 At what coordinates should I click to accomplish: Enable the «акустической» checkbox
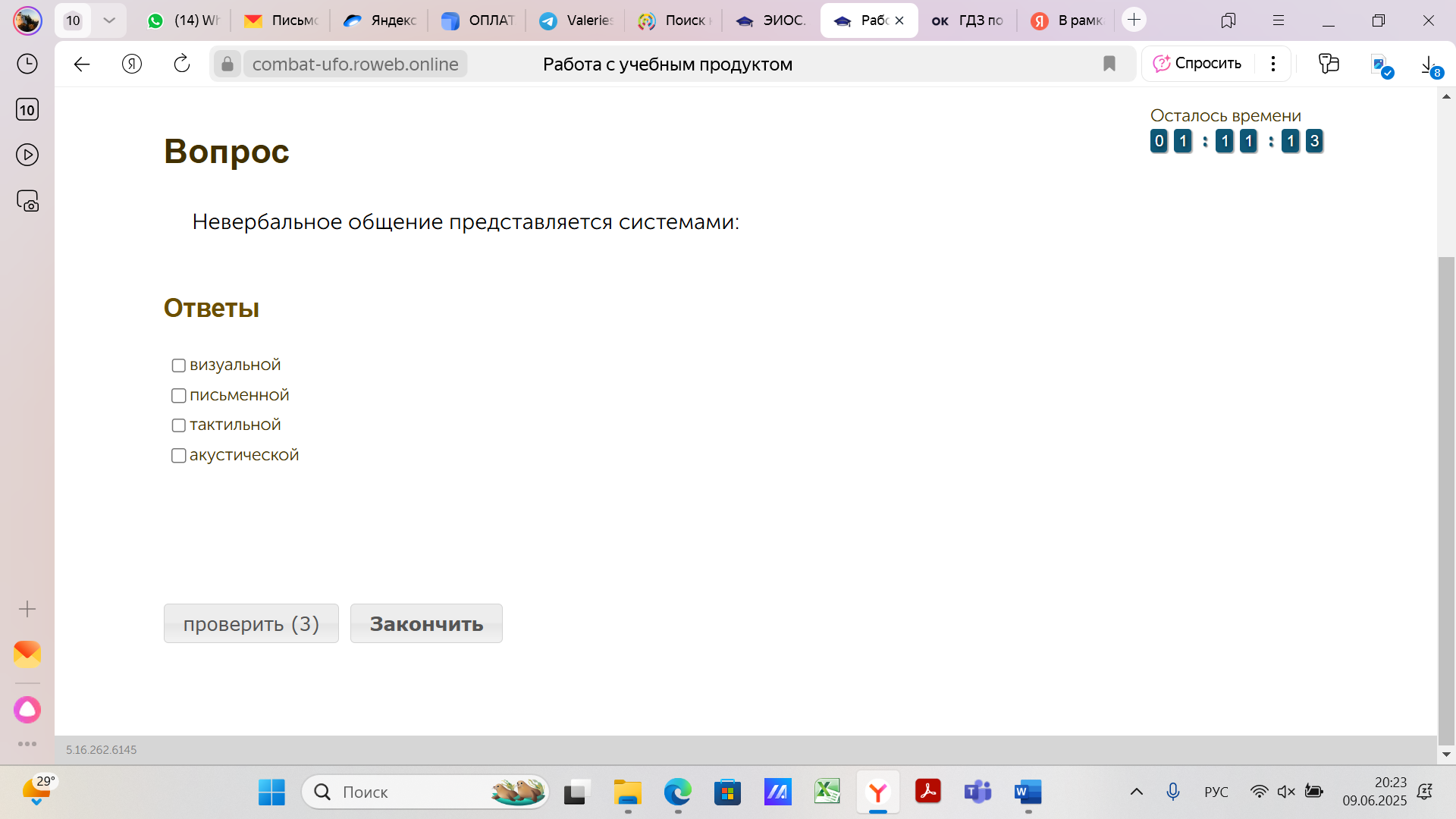(179, 456)
